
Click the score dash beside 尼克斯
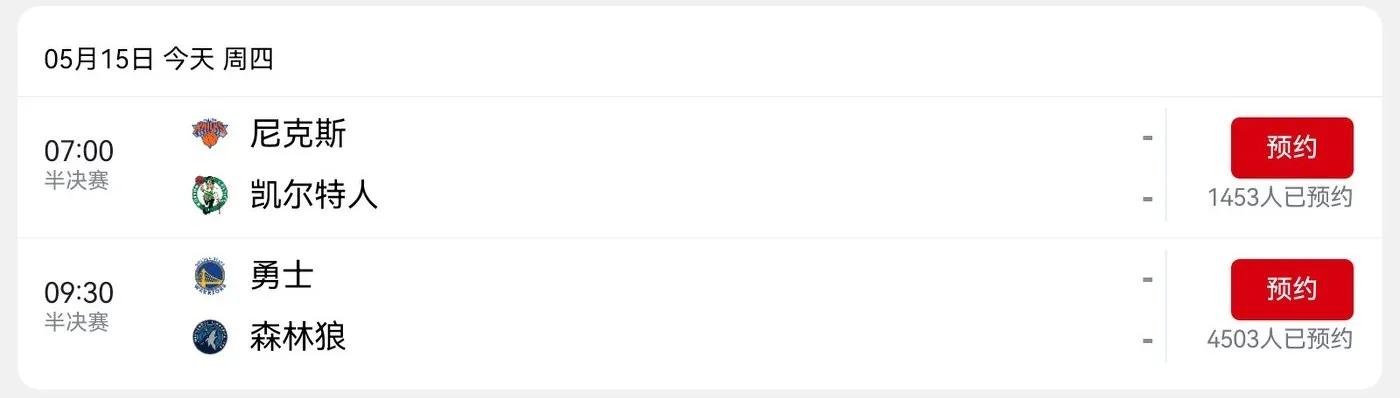point(1147,137)
